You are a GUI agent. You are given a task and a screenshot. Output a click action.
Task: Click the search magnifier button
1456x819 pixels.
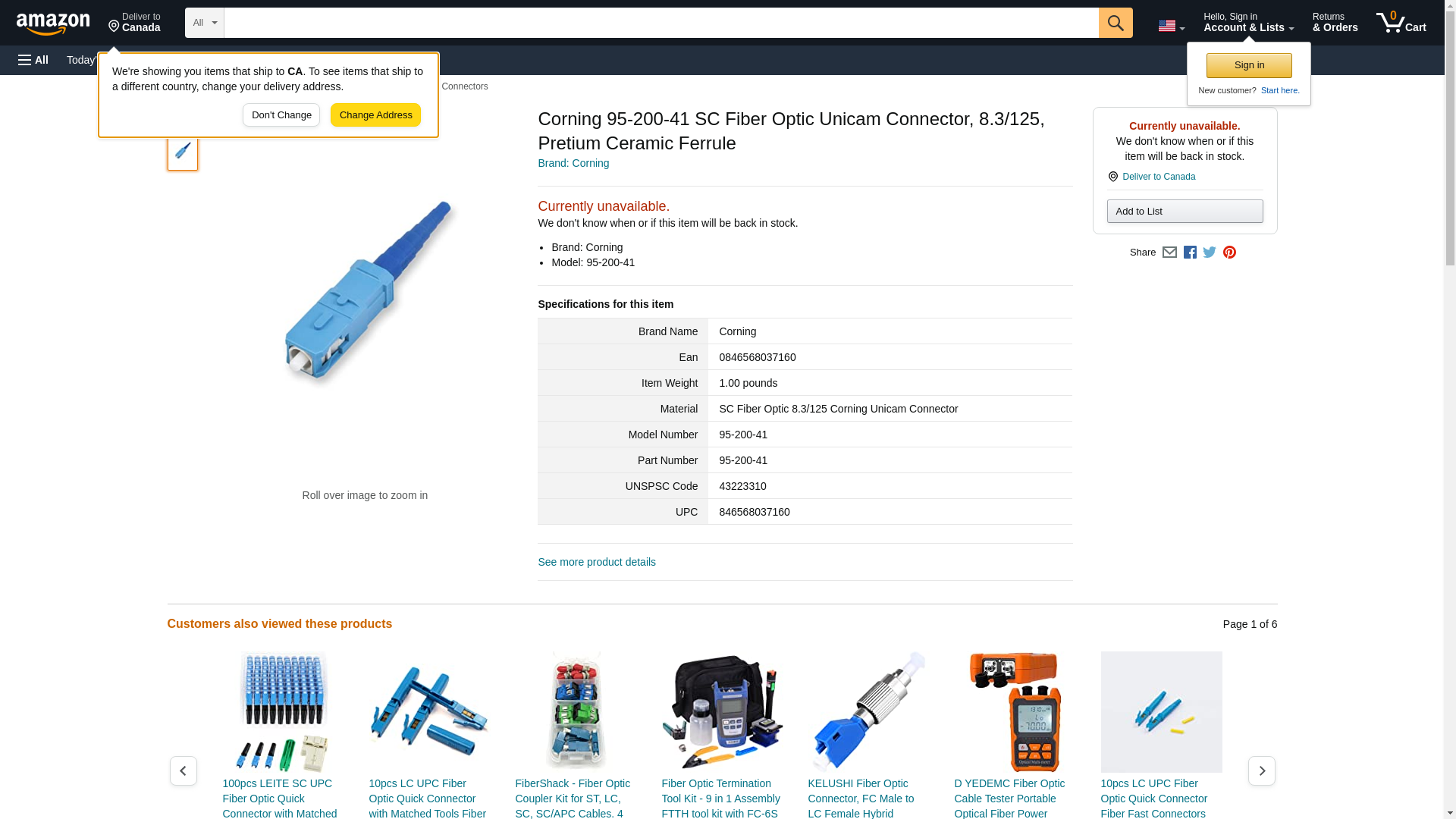pos(1115,23)
